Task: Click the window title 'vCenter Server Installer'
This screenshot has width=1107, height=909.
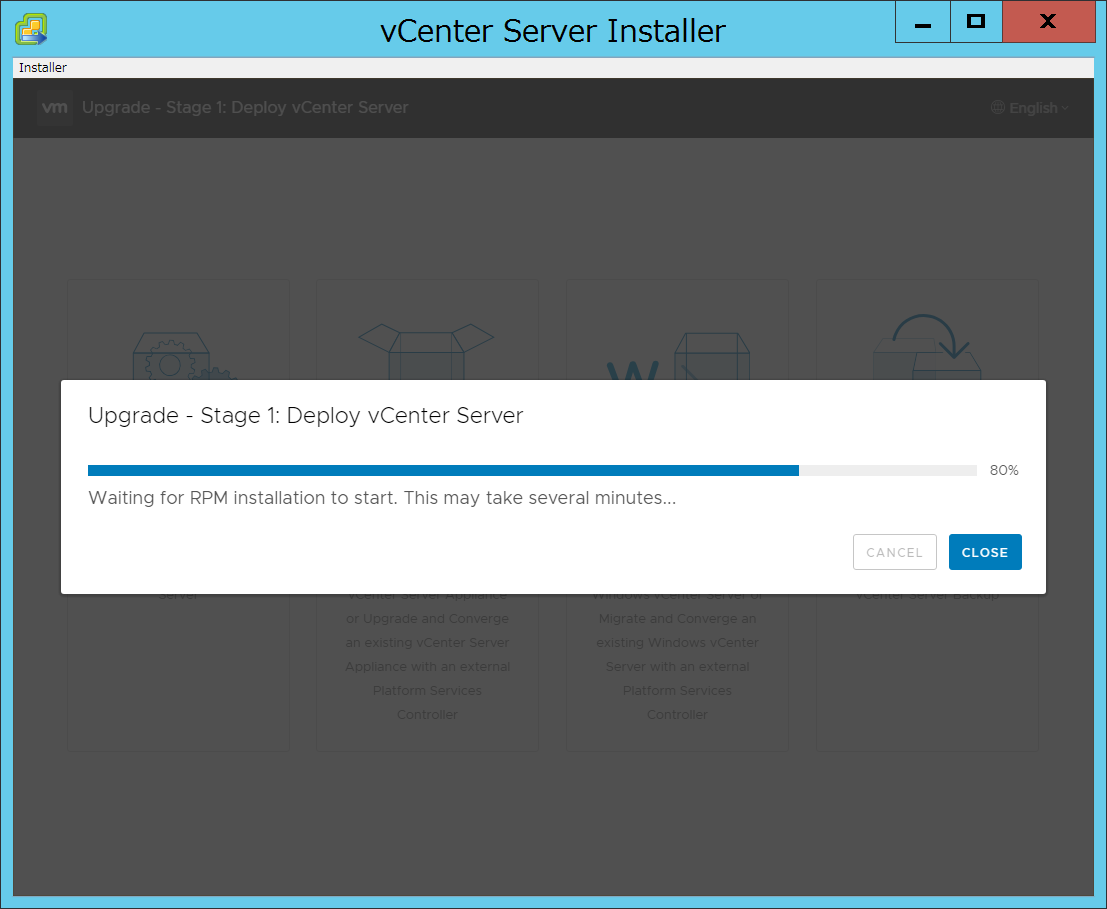Action: (553, 31)
